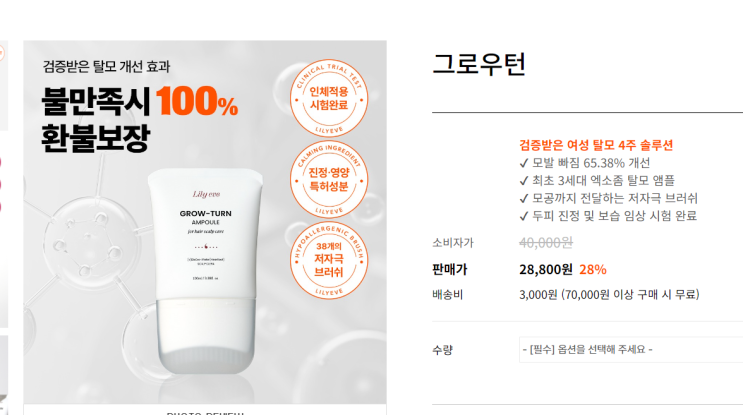The image size is (743, 415).
Task: Click the struck-through 40,000원 consumer price
Action: (x=546, y=243)
